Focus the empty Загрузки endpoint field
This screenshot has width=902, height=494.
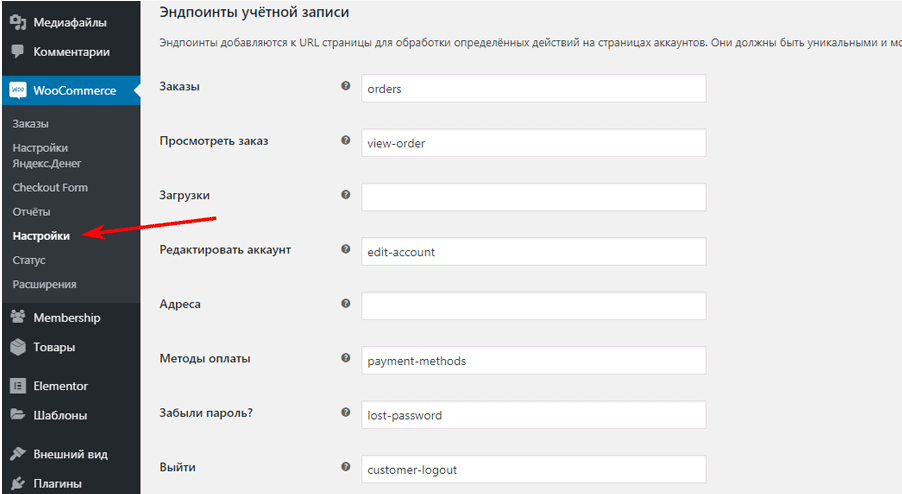point(534,197)
